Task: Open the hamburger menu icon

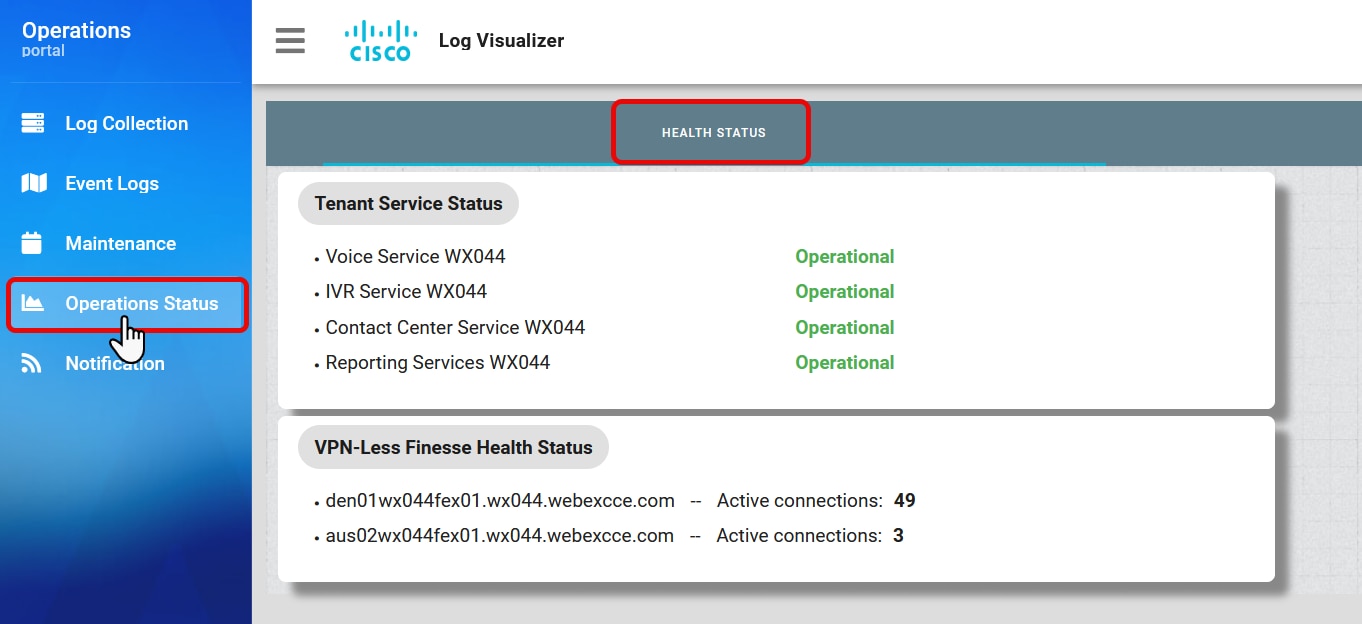Action: pyautogui.click(x=290, y=41)
